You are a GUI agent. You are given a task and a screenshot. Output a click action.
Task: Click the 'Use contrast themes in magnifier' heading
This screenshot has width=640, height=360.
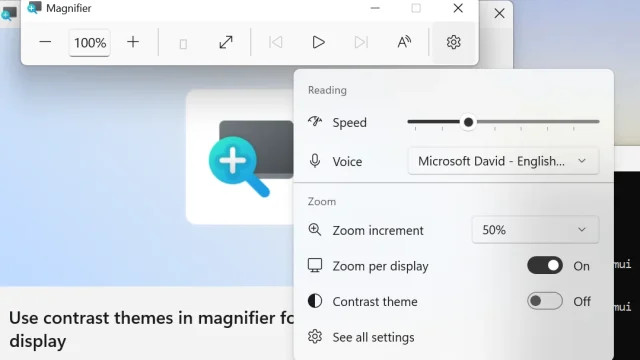point(151,329)
